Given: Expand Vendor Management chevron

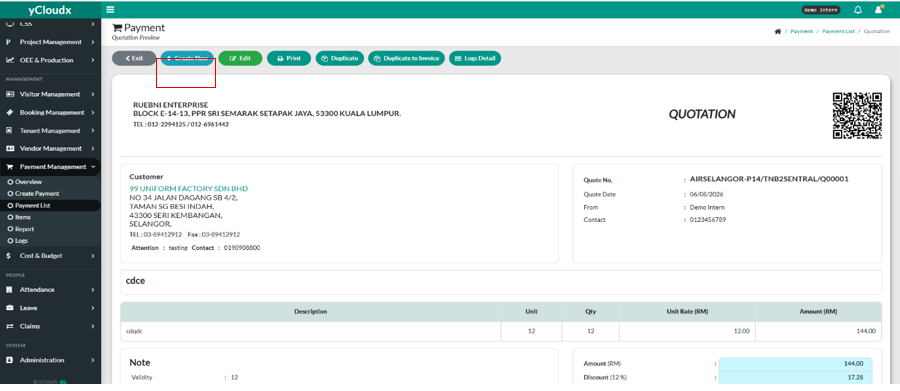Looking at the screenshot, I should pyautogui.click(x=92, y=149).
